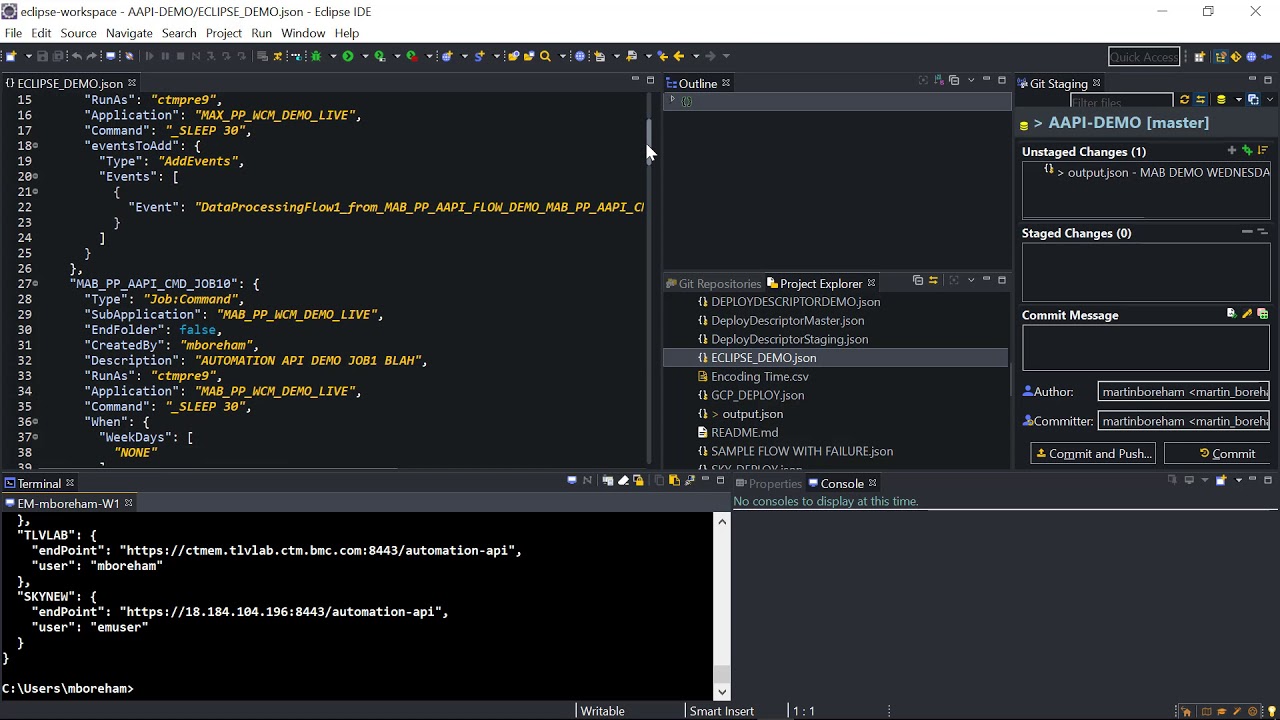Viewport: 1280px width, 720px height.
Task: Select GCP_DEPLOY.json in Project Explorer
Action: coord(757,395)
